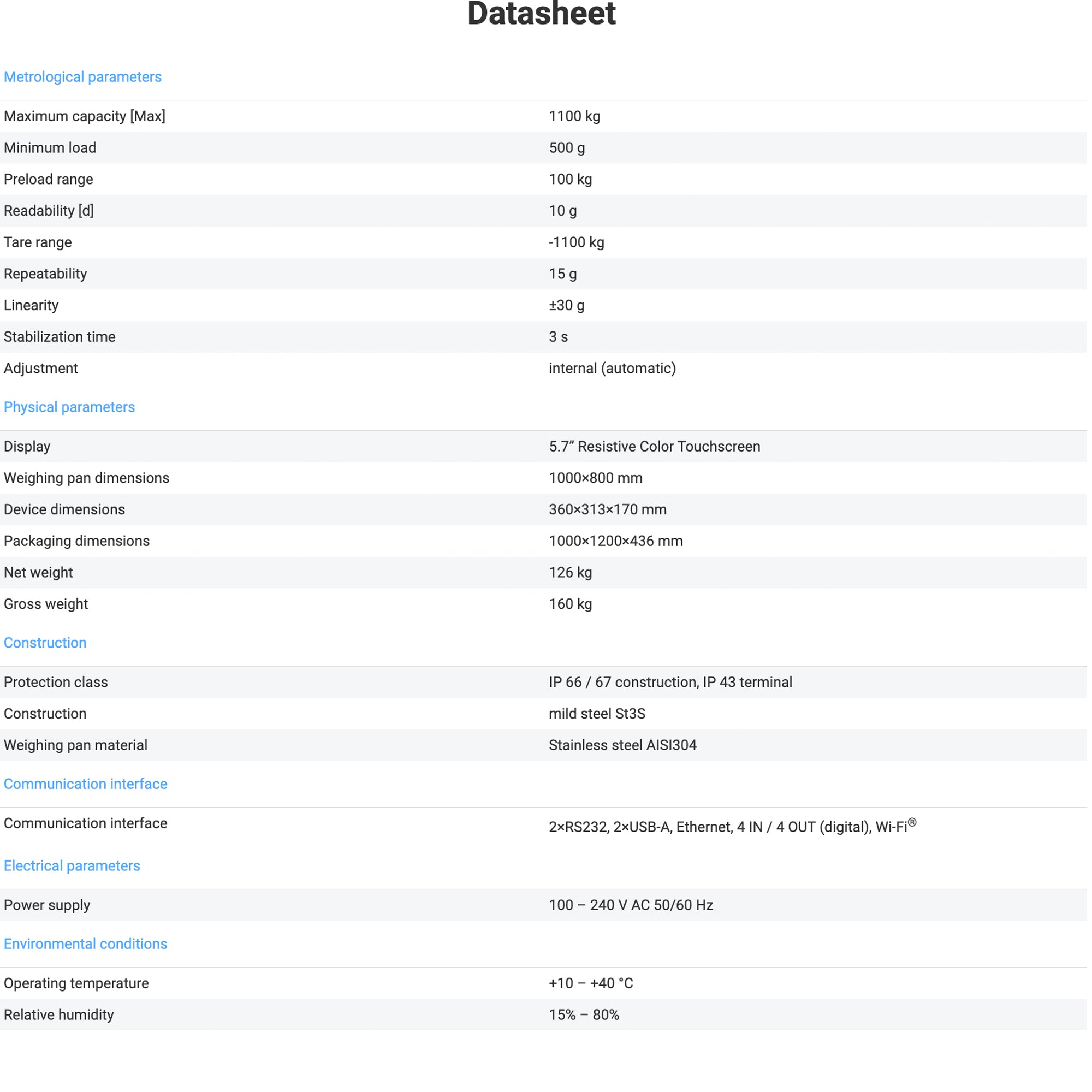The height and width of the screenshot is (1092, 1092).
Task: Click the Electrical parameters section heading
Action: tap(72, 866)
